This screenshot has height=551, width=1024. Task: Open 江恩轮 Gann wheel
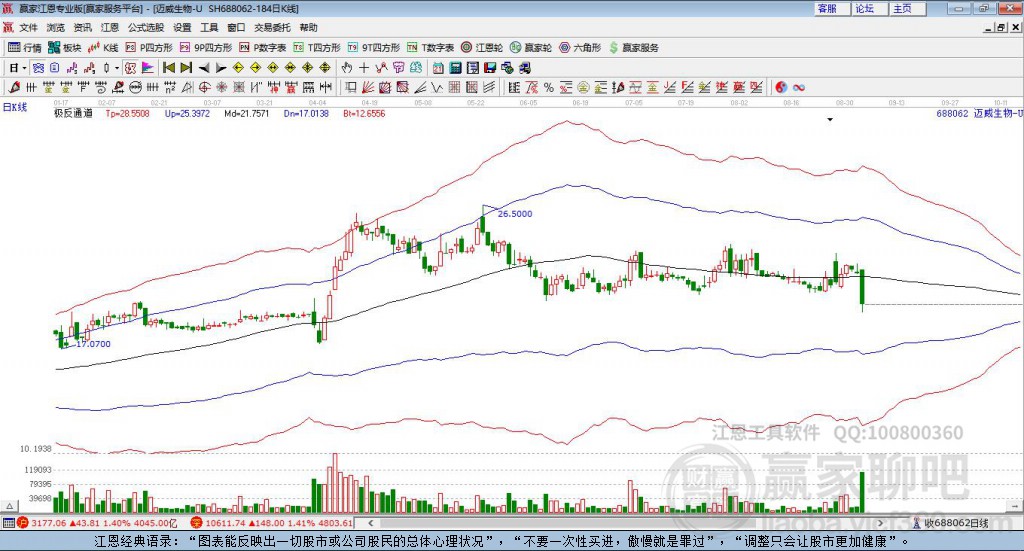(482, 48)
